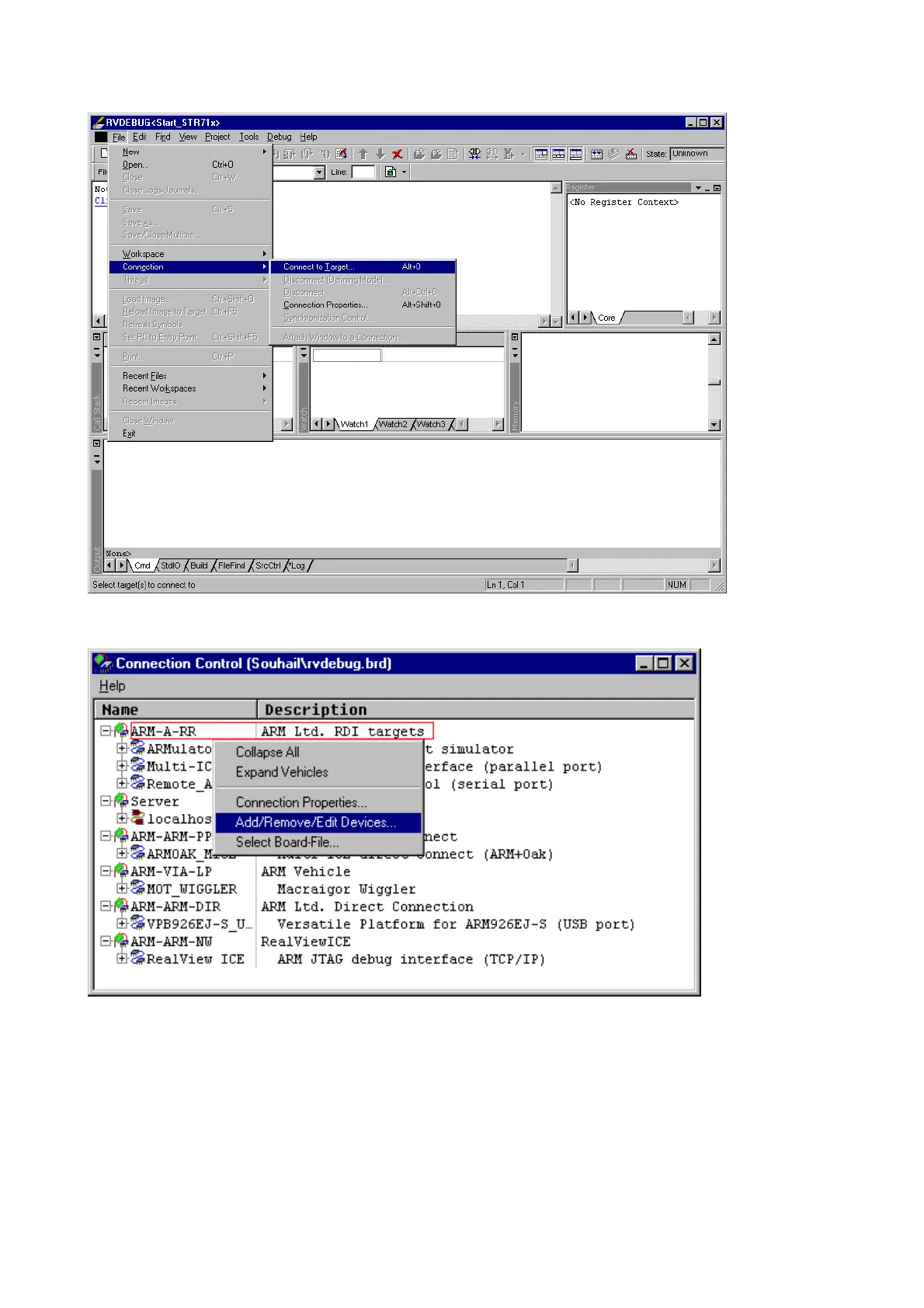
Task: Click the ARM-A-RR vehicle icon
Action: (121, 731)
